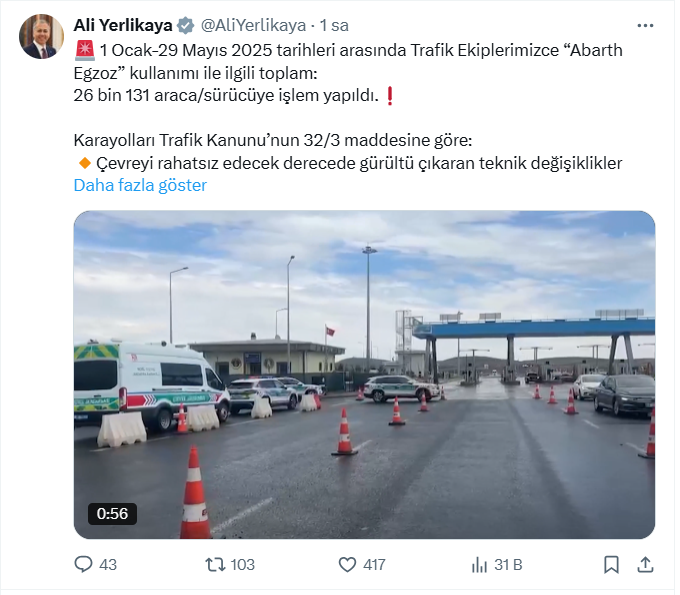Select the 103 reposts count
680x595 pixels.
[x=243, y=565]
